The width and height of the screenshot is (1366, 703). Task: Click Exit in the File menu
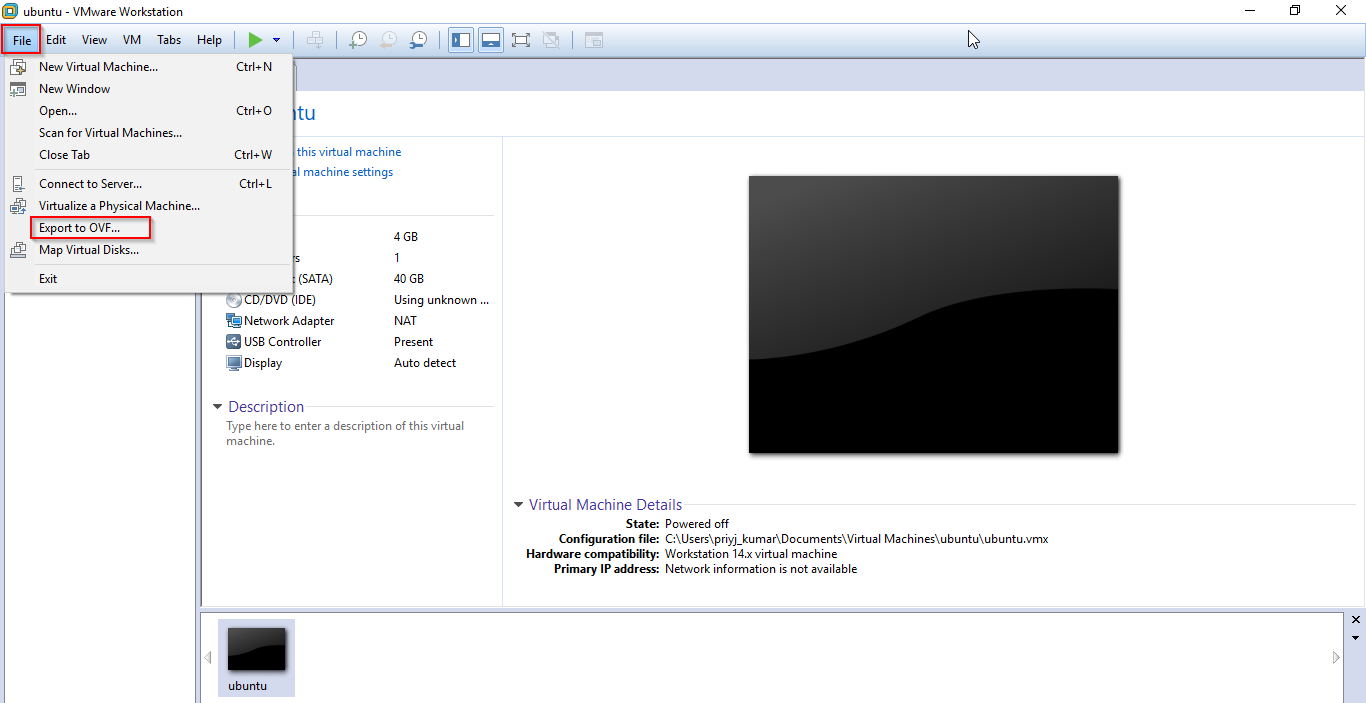click(148, 279)
